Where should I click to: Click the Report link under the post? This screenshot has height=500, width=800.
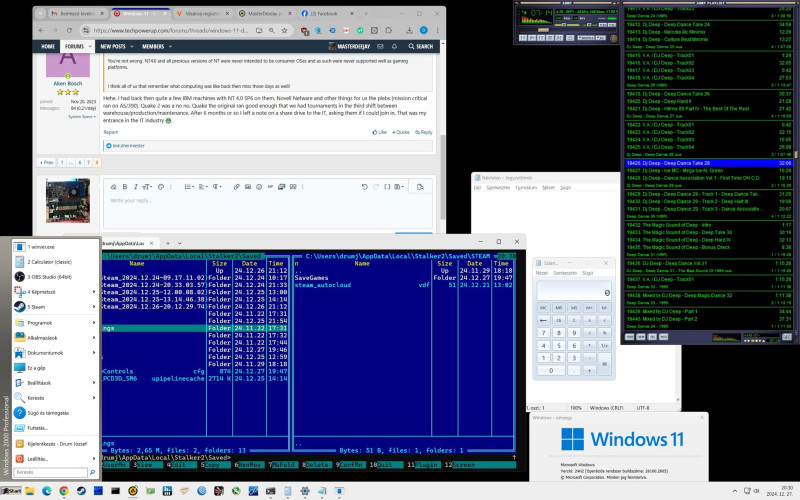(111, 132)
